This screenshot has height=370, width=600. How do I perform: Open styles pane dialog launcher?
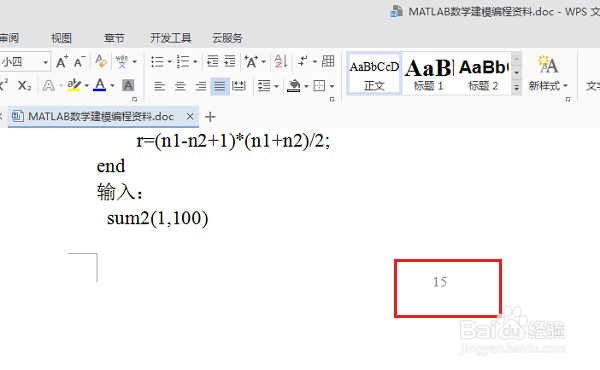568,99
